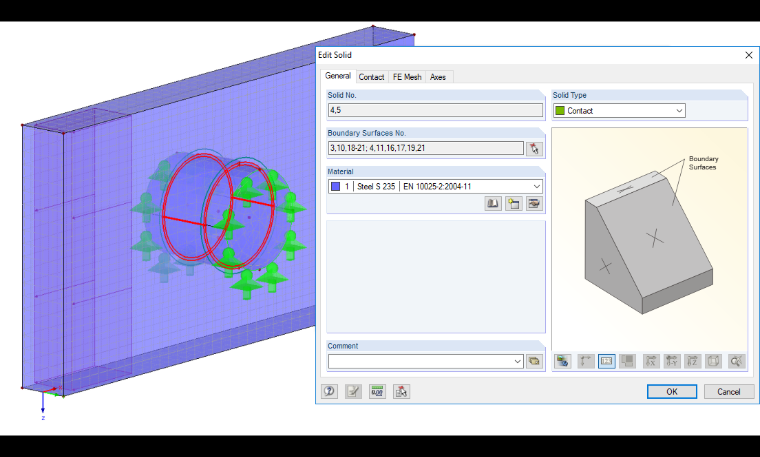Click the Boundary Surfaces No. field

pyautogui.click(x=426, y=148)
